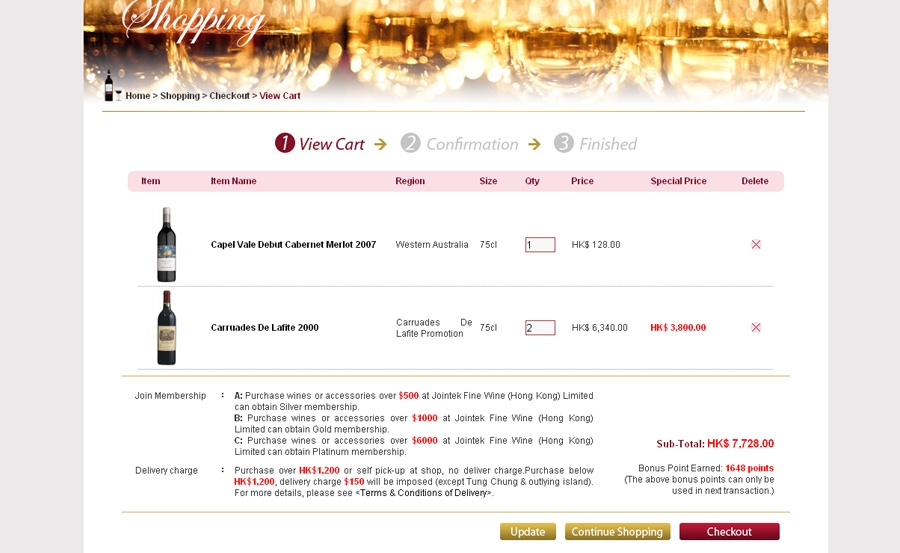Click the $1000 Gold membership amount

point(425,418)
